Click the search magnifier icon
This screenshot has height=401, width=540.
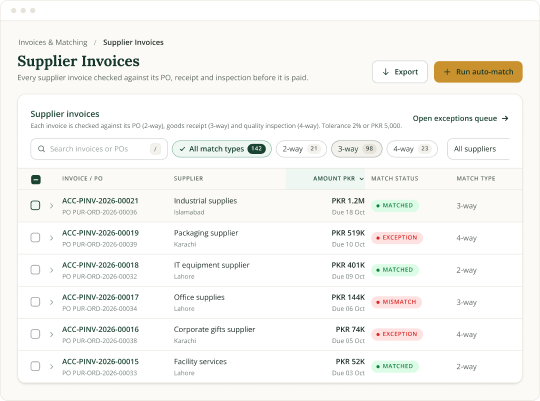pos(41,149)
